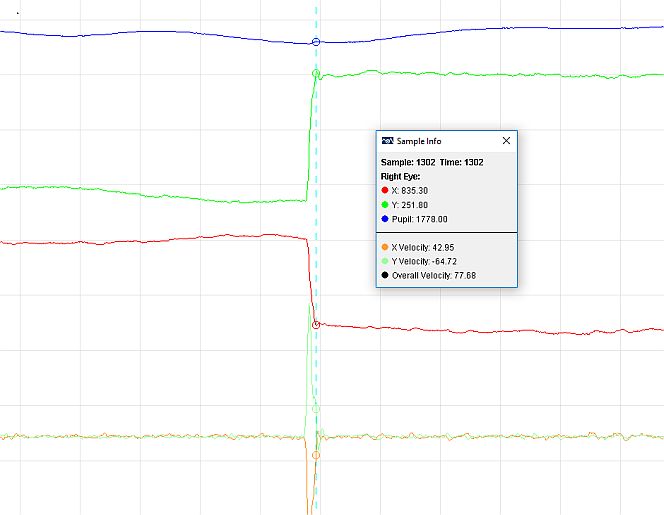Image resolution: width=664 pixels, height=515 pixels.
Task: Click the blue Pupil legend dot
Action: pos(385,219)
